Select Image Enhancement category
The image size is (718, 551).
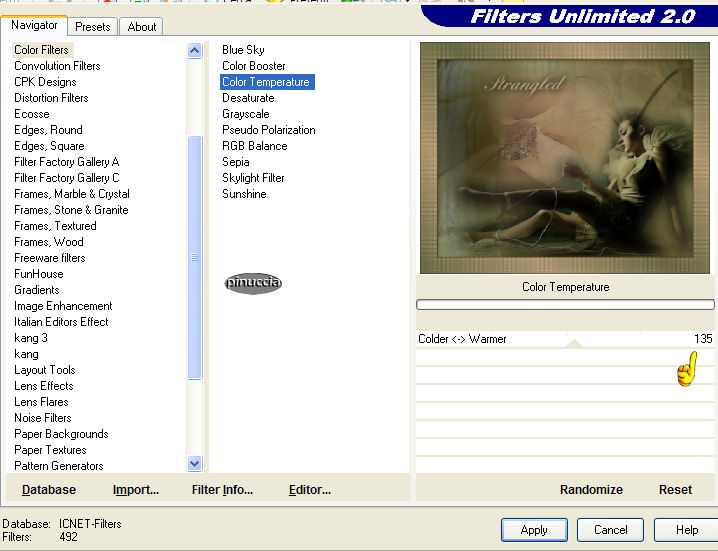(x=63, y=306)
